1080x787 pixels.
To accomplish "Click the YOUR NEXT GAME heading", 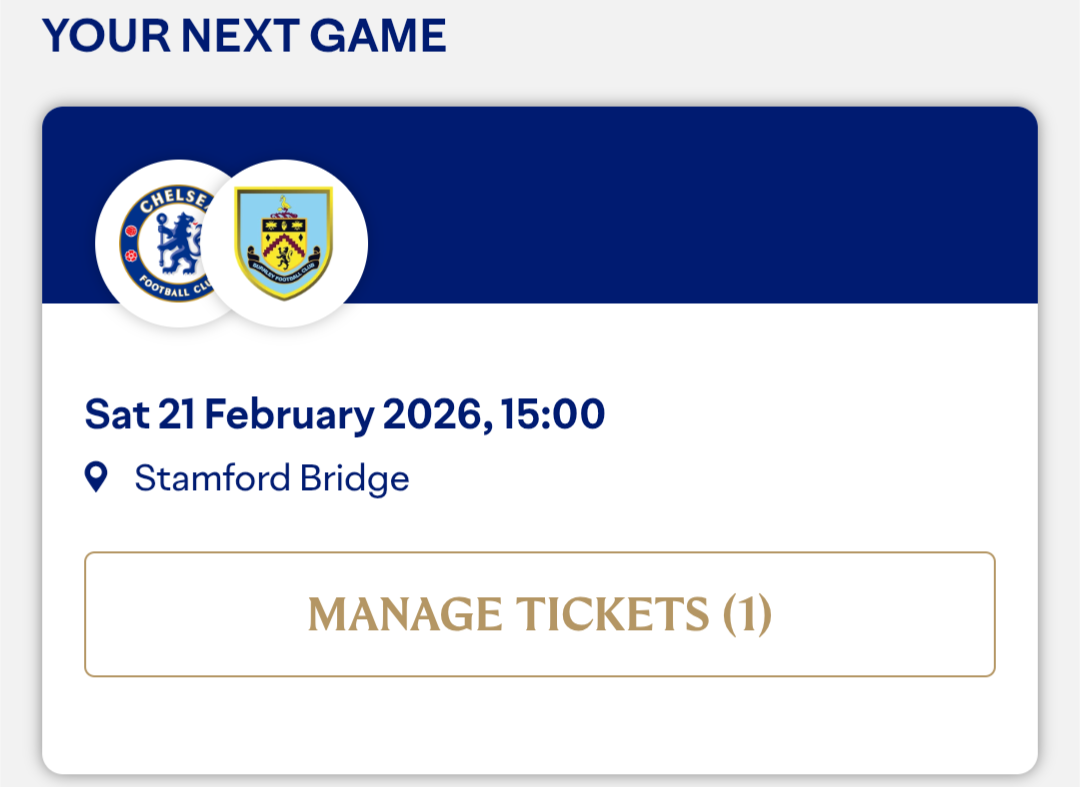I will coord(244,35).
